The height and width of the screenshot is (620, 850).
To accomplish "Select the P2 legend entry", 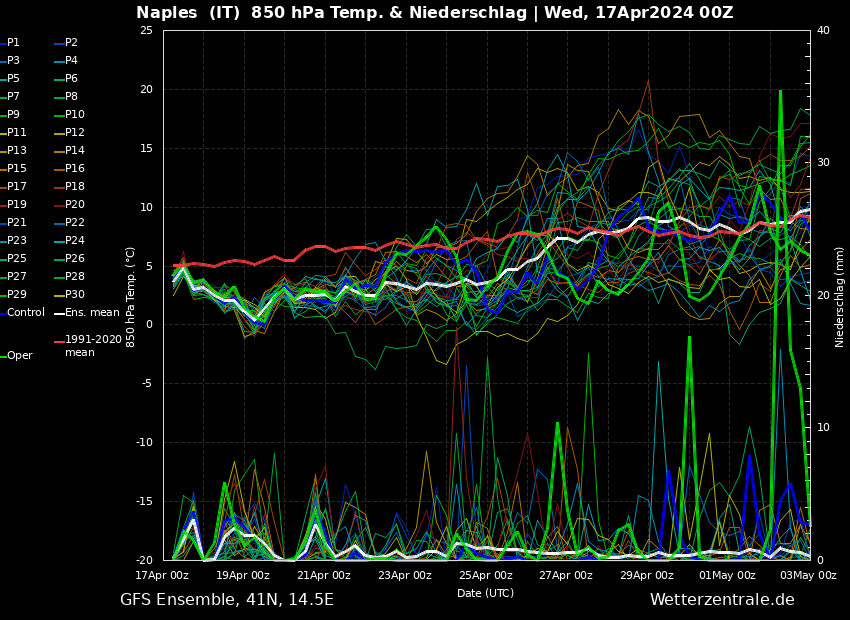I will tap(66, 42).
